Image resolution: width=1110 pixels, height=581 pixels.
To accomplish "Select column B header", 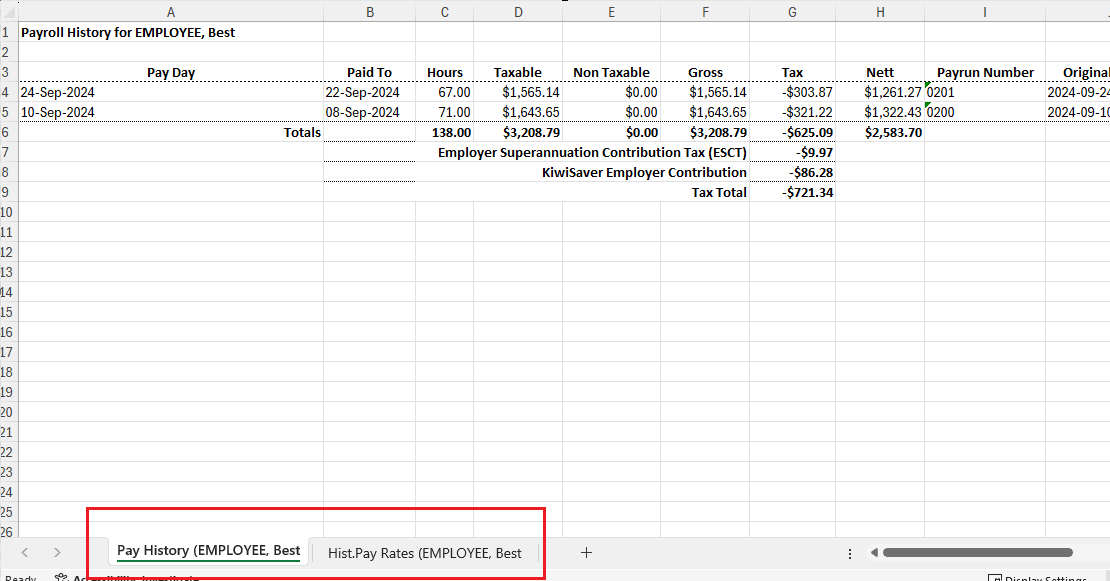I will pyautogui.click(x=370, y=12).
